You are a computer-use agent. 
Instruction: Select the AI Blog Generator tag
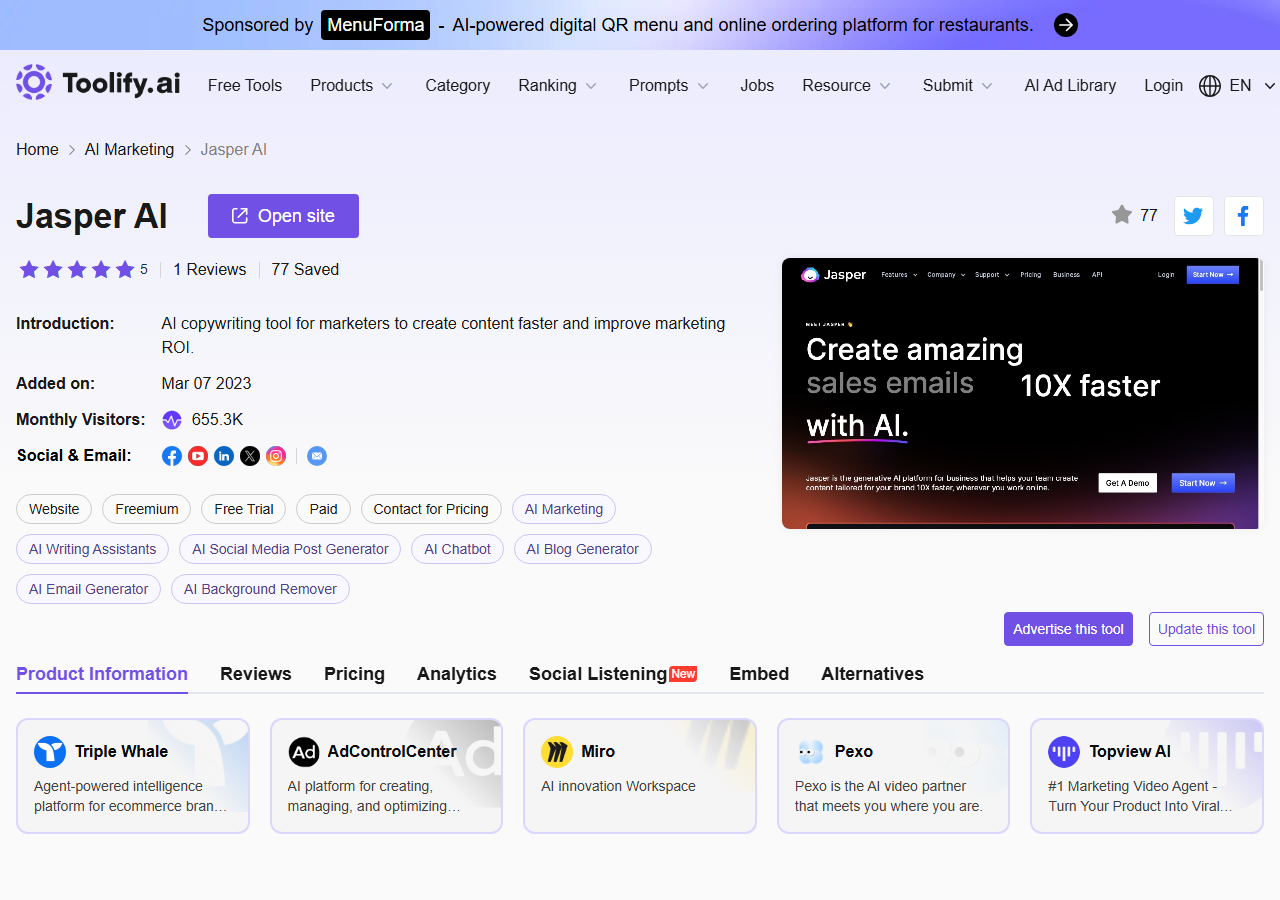pos(582,549)
